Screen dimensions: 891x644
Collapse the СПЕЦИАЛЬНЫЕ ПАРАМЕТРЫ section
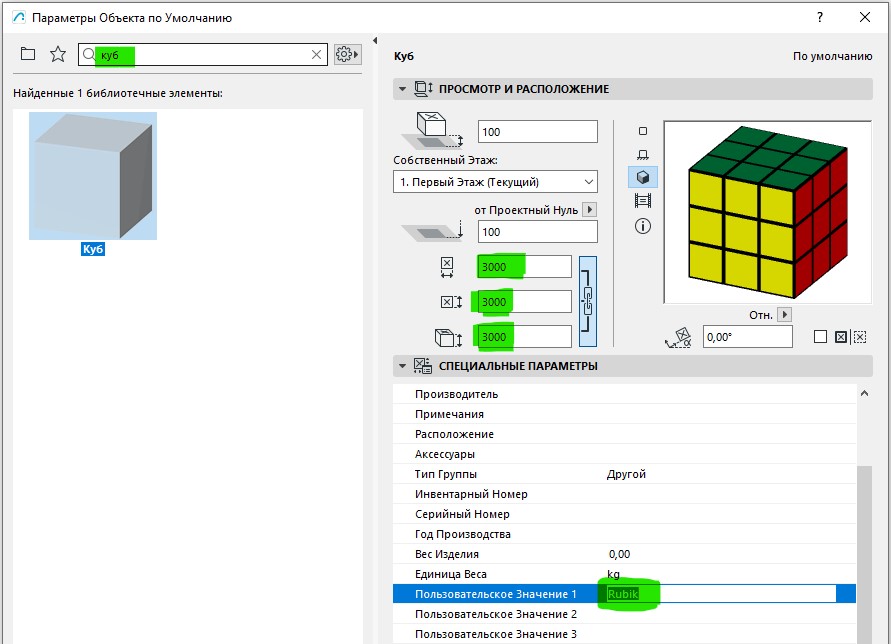pyautogui.click(x=402, y=366)
